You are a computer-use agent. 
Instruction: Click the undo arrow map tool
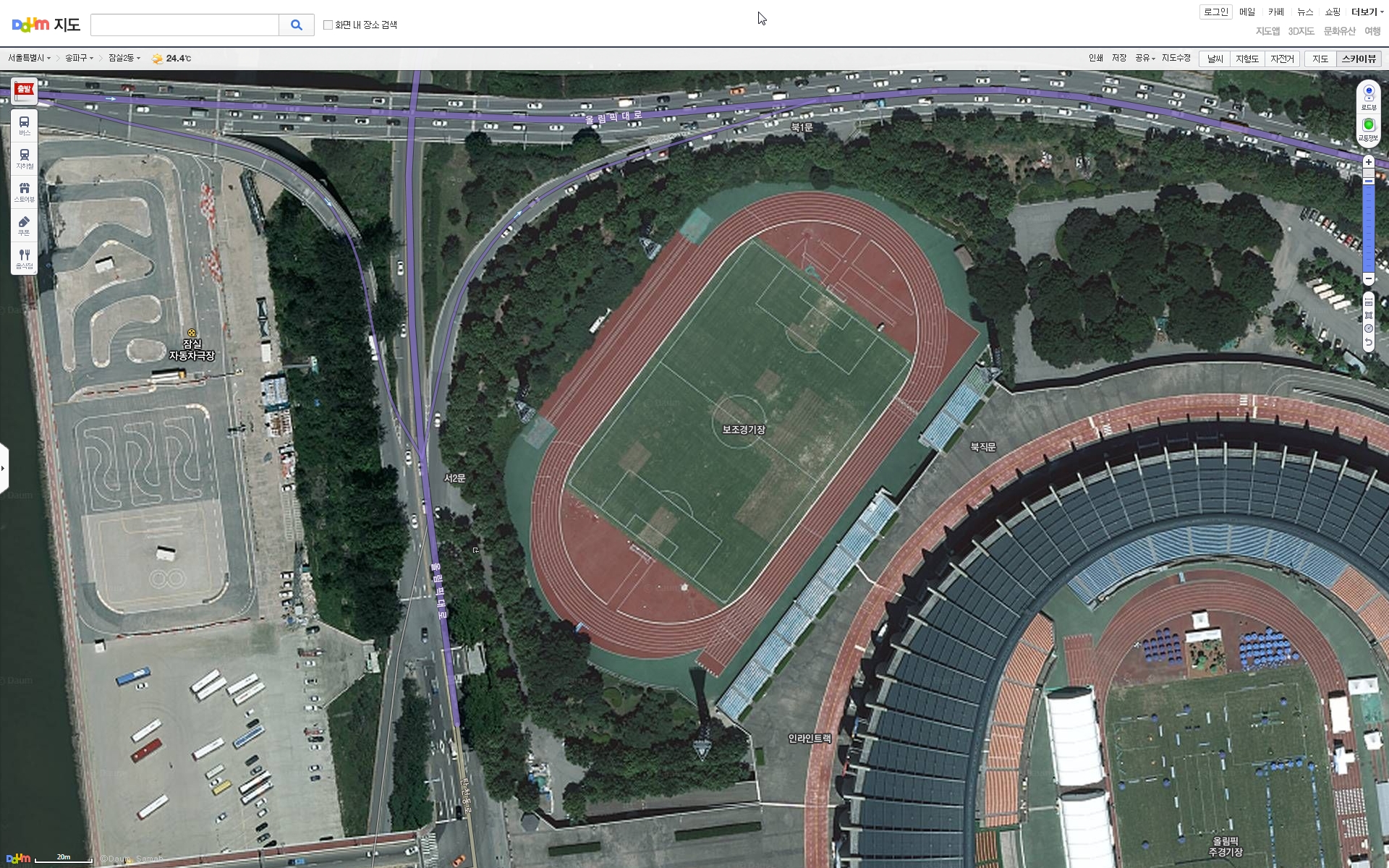[x=1368, y=342]
